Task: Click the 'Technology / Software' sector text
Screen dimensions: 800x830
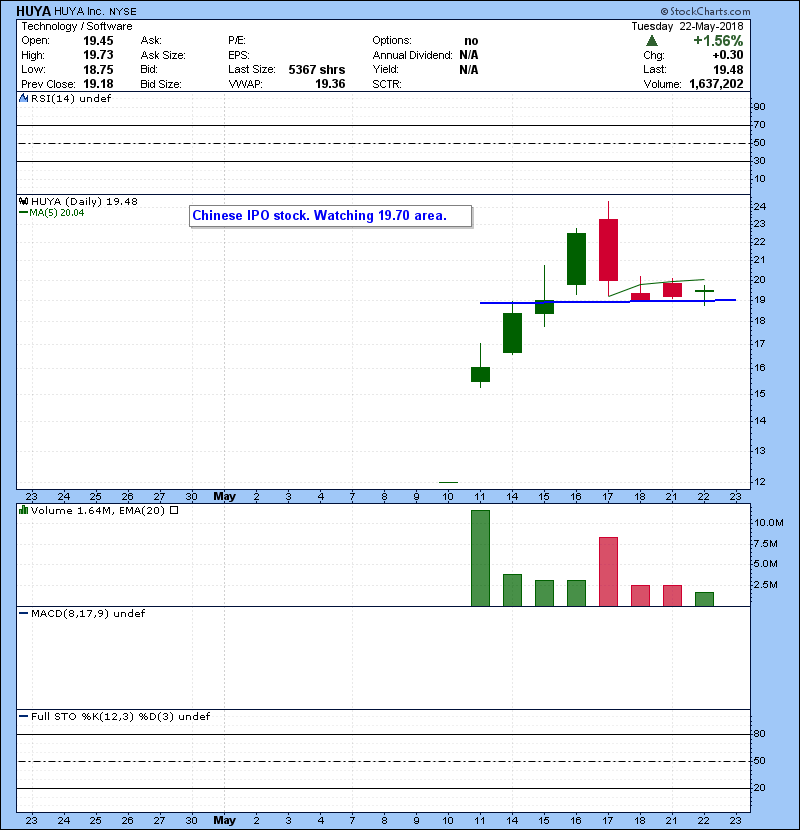Action: (x=77, y=26)
